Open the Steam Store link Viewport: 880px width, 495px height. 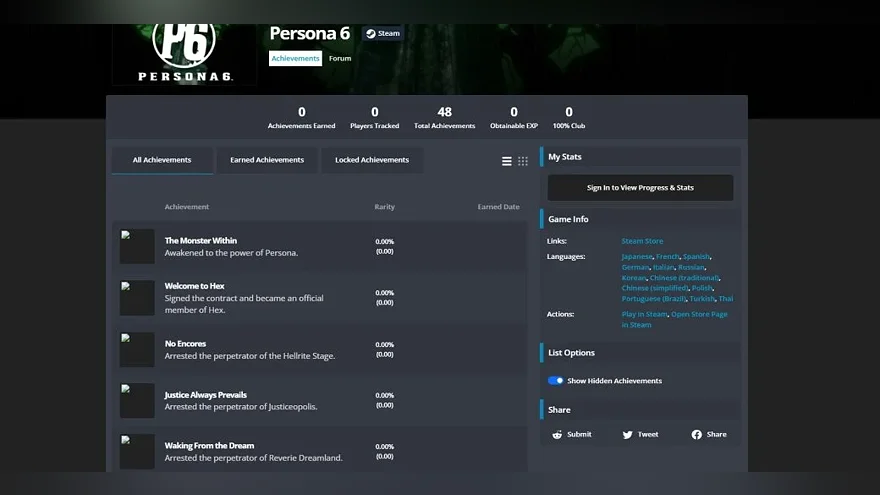click(642, 241)
